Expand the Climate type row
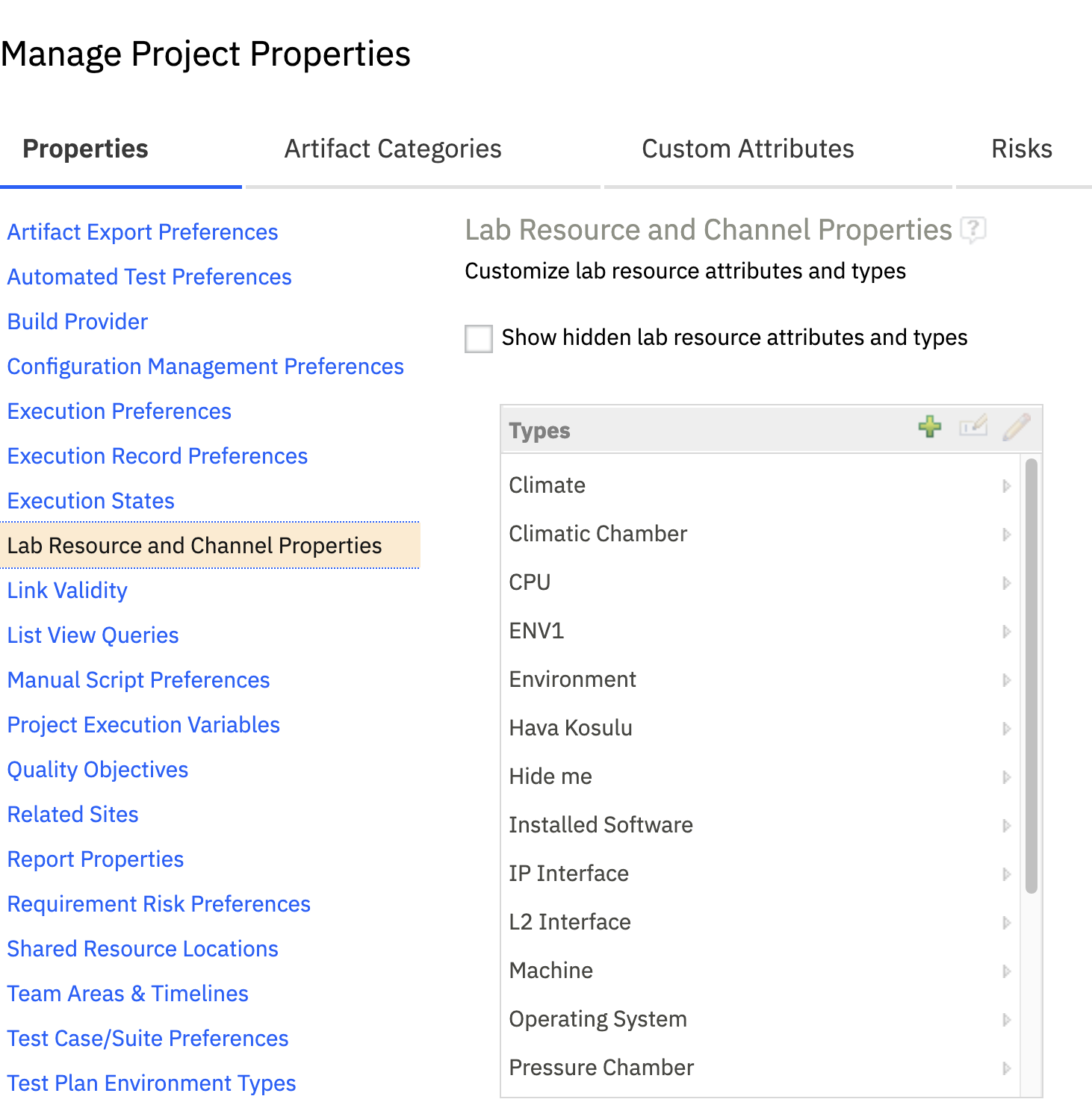 pyautogui.click(x=1007, y=485)
